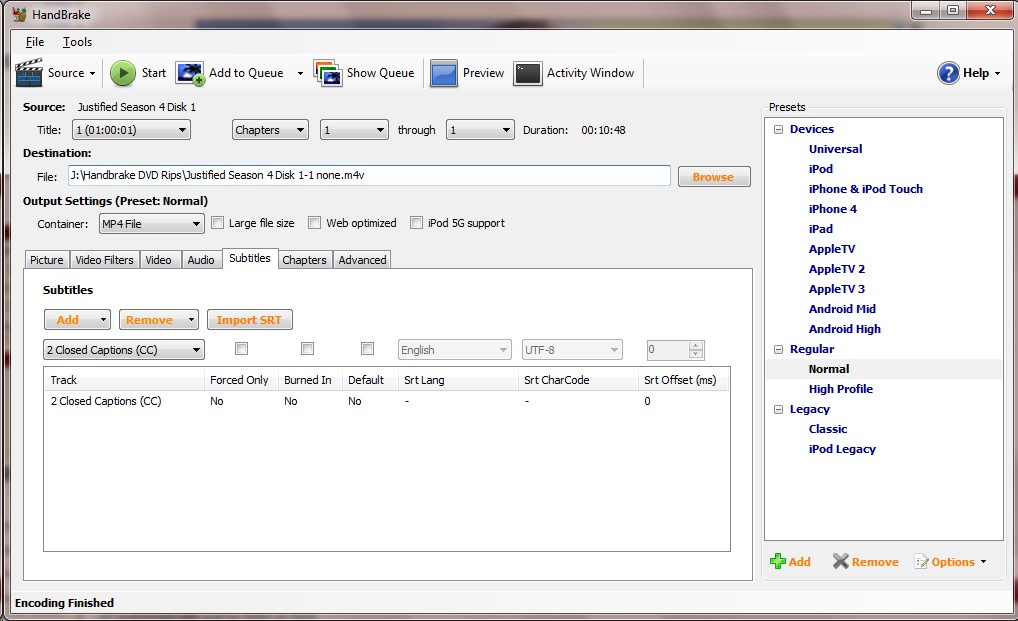The width and height of the screenshot is (1018, 621).
Task: Click the subtitle Add button
Action: pyautogui.click(x=77, y=319)
